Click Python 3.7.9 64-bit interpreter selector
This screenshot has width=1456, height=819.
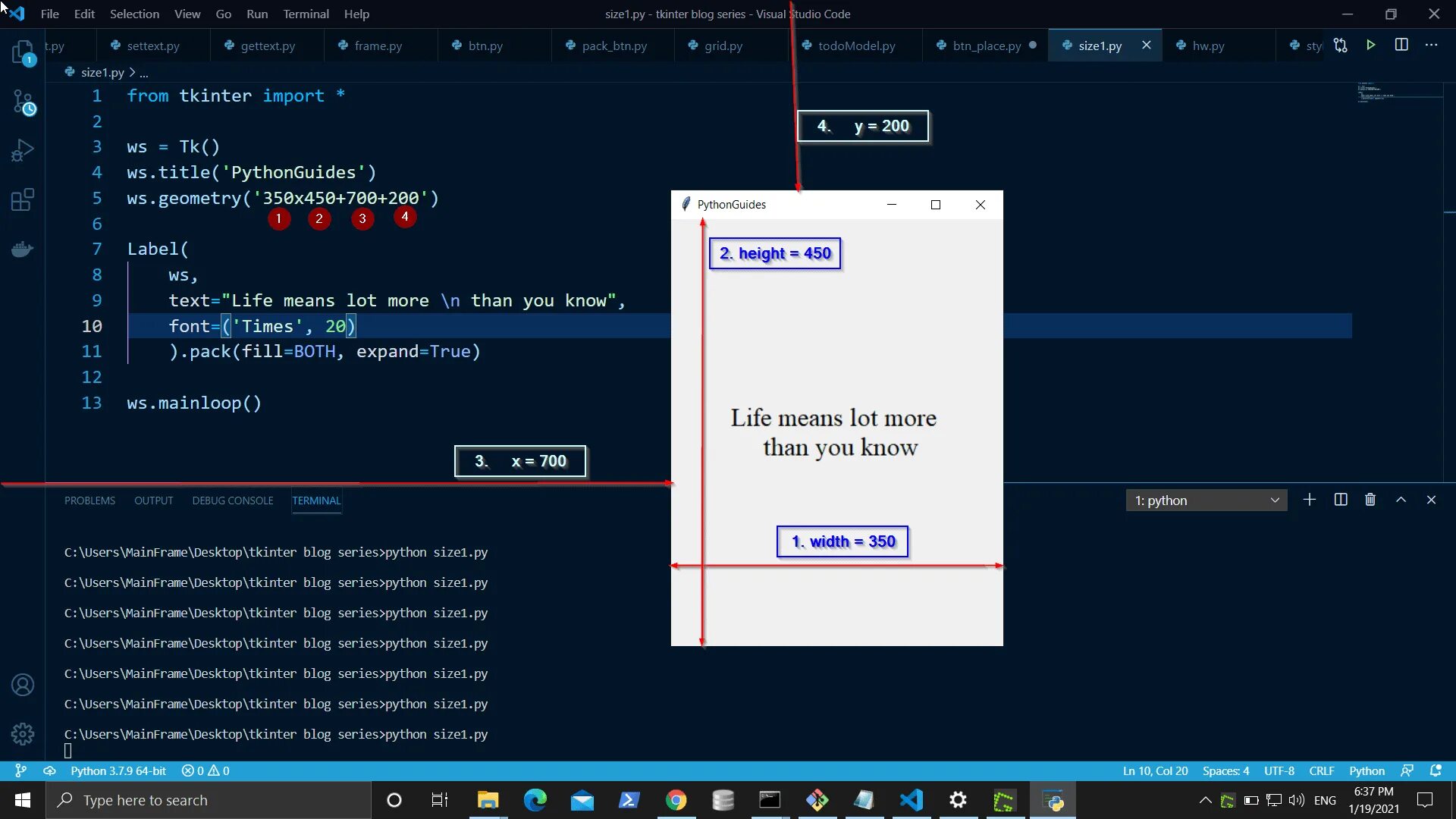[x=118, y=770]
